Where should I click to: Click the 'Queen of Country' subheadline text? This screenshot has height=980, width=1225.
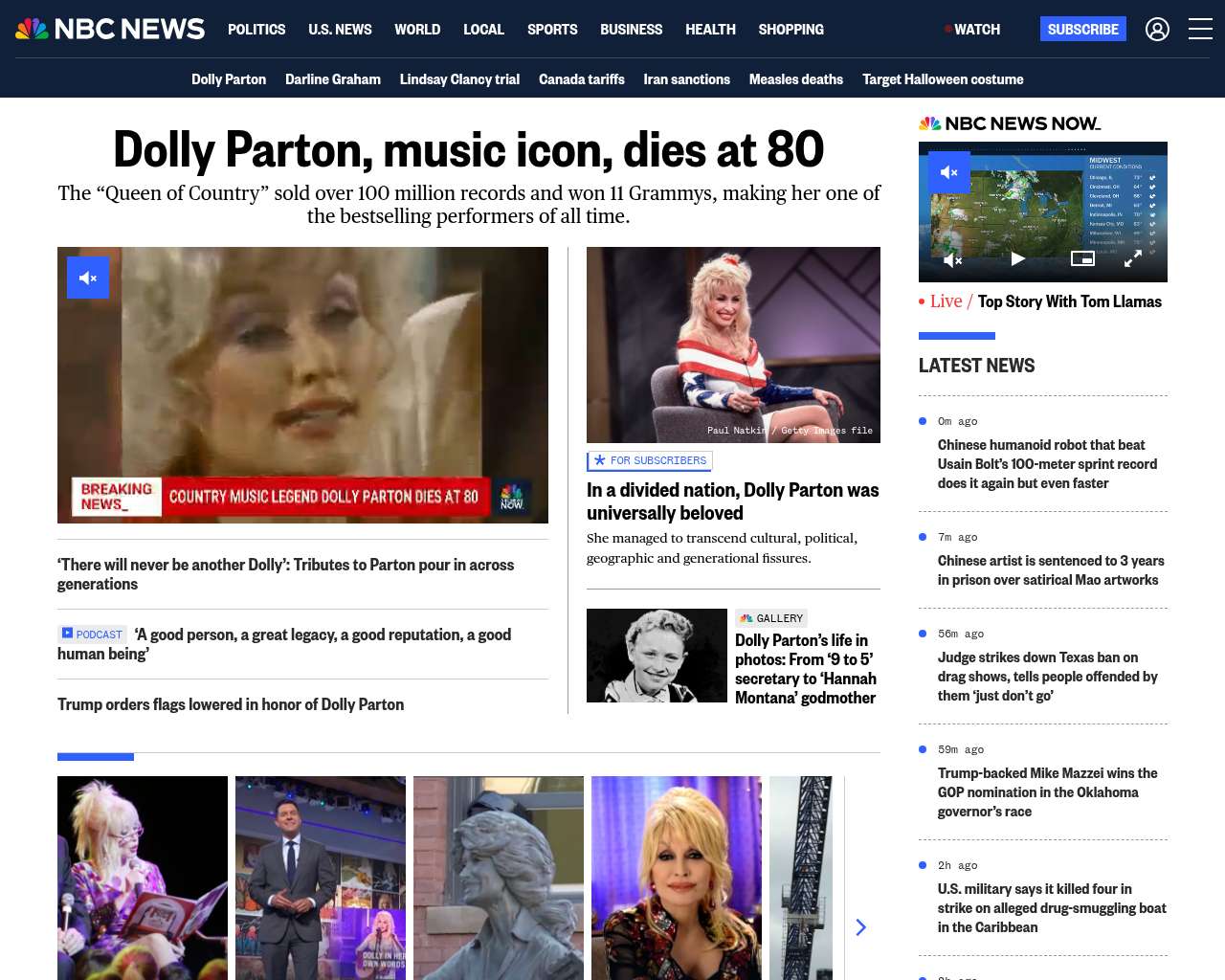tap(469, 205)
